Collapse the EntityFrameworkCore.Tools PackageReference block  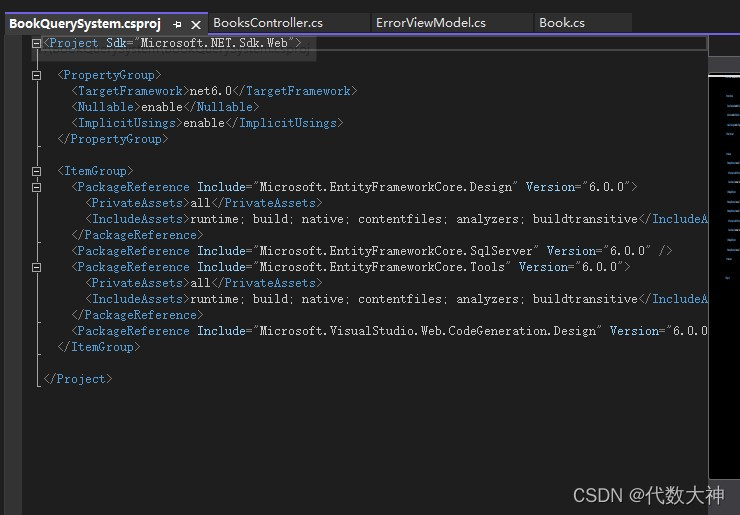(x=36, y=267)
